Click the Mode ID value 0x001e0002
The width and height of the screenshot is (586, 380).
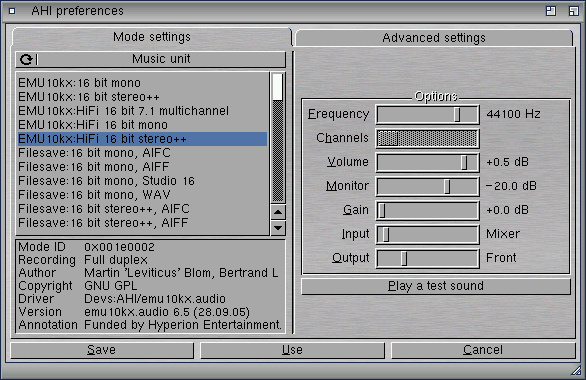click(119, 247)
